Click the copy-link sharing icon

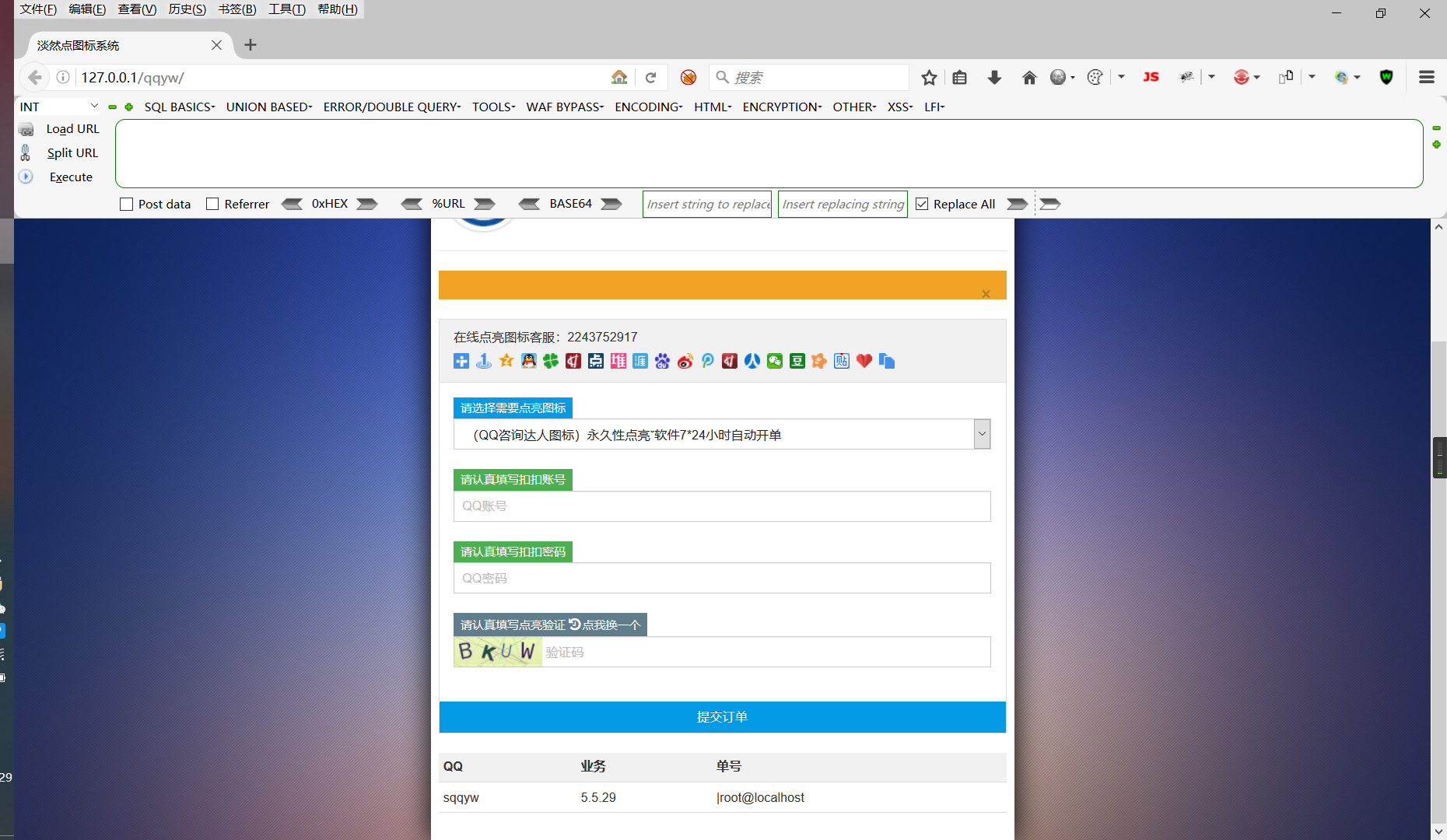[x=886, y=361]
